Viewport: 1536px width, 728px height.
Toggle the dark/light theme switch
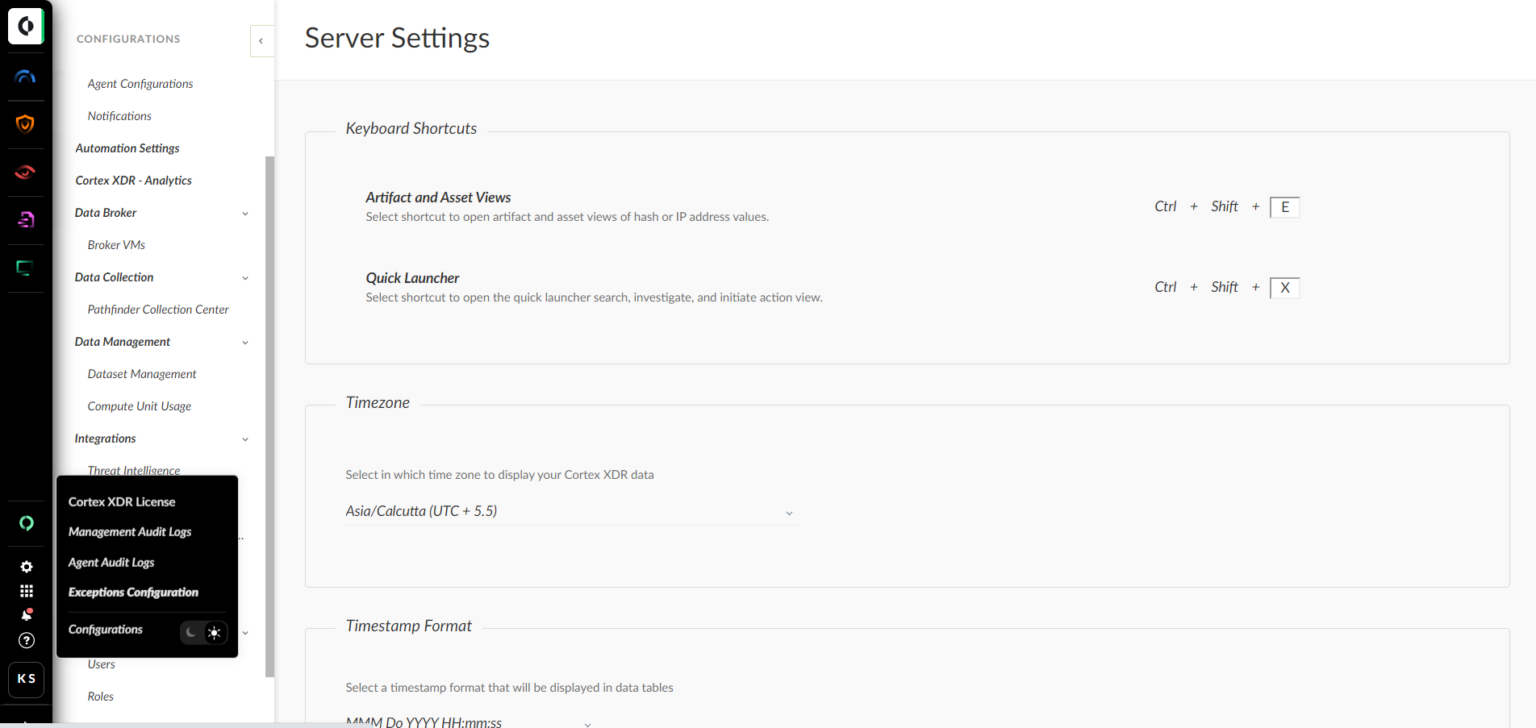pos(204,633)
